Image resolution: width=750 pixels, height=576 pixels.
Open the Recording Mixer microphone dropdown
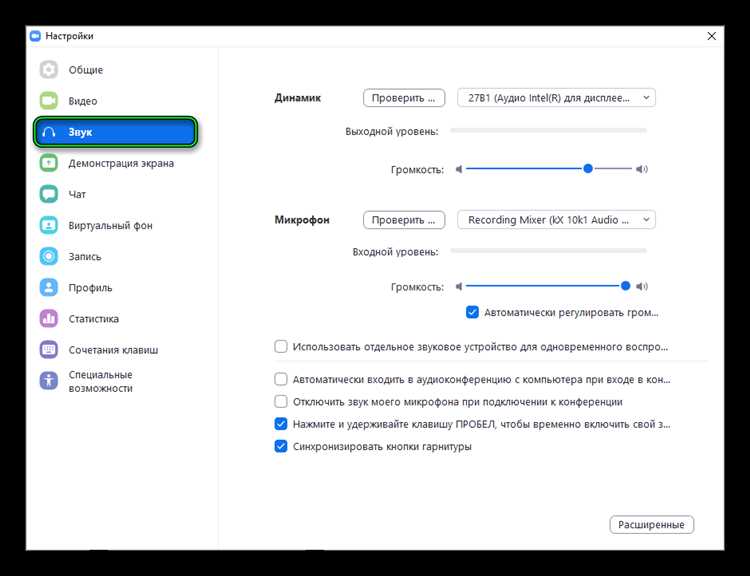pos(556,220)
